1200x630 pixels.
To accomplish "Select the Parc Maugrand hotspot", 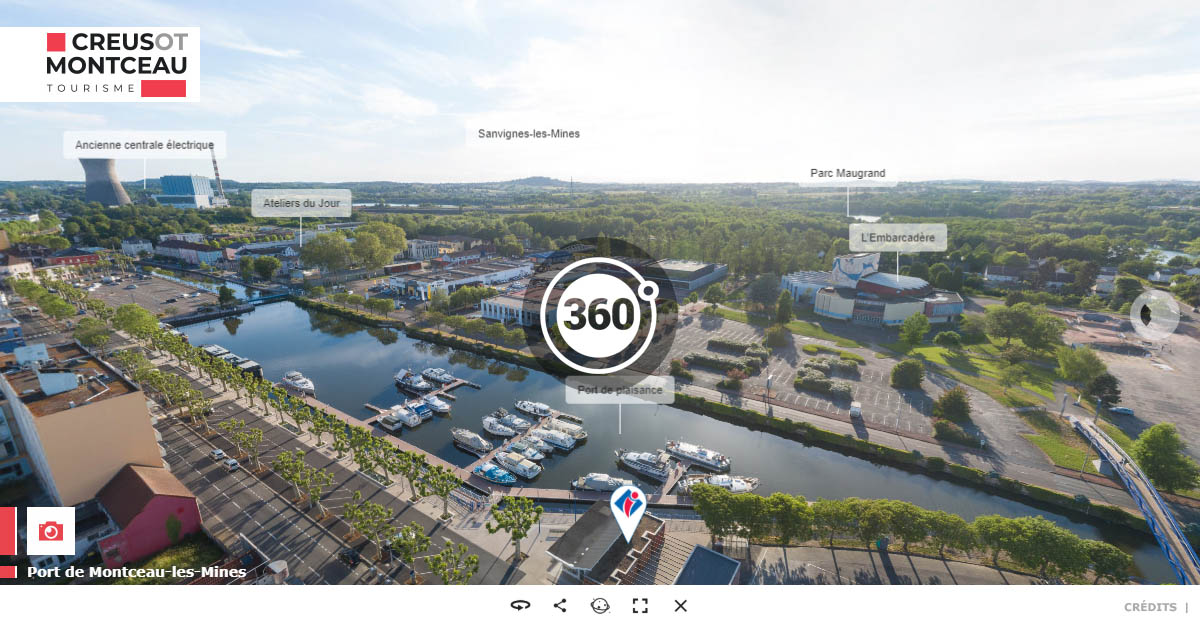I will (x=848, y=173).
